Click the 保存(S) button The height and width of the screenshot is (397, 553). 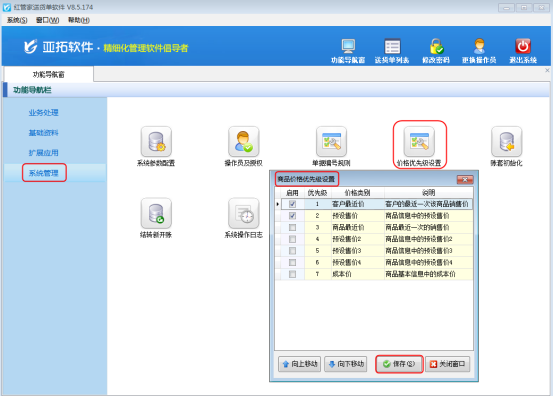[399, 364]
